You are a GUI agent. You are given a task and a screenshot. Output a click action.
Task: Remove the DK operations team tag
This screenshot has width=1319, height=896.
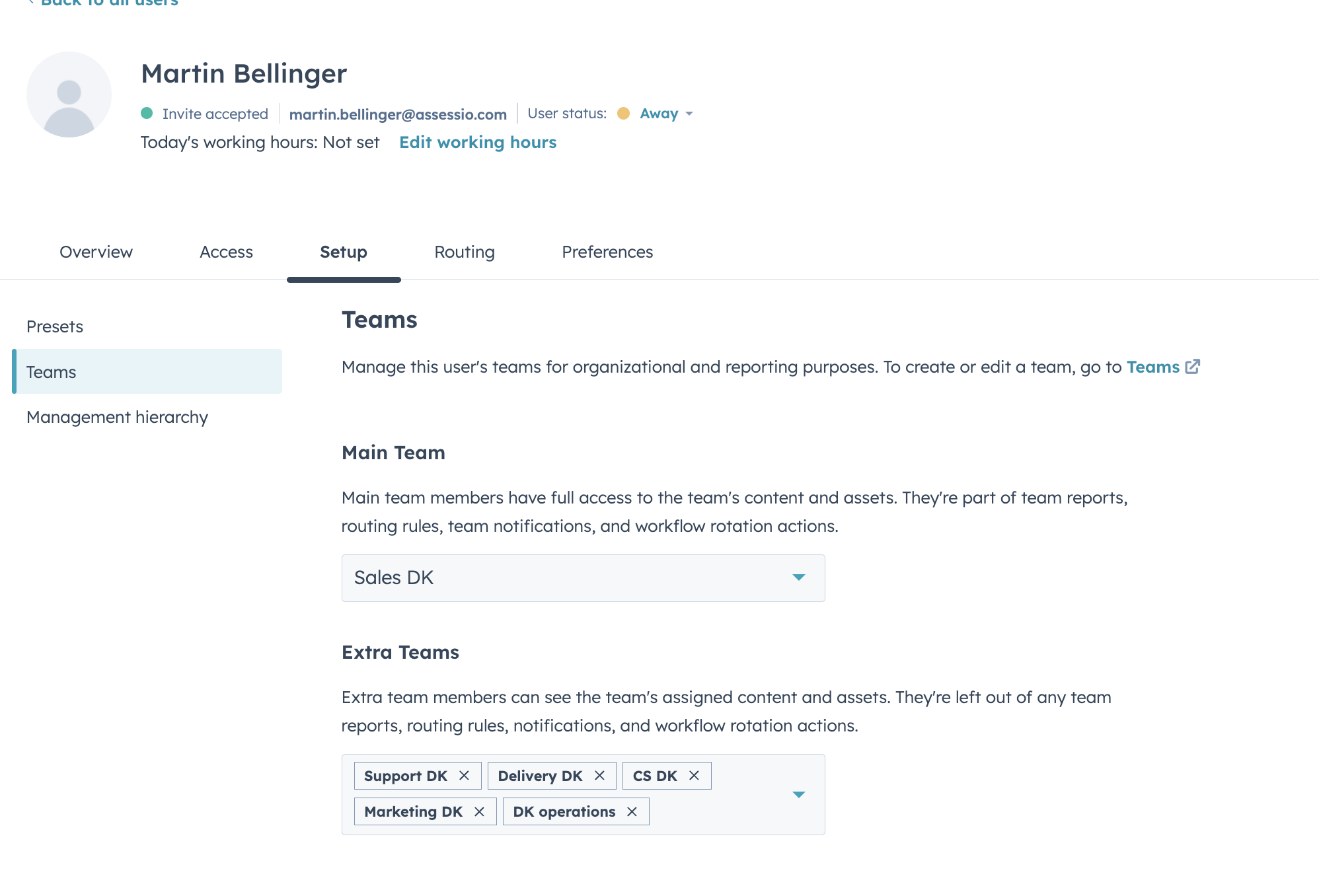(x=632, y=811)
